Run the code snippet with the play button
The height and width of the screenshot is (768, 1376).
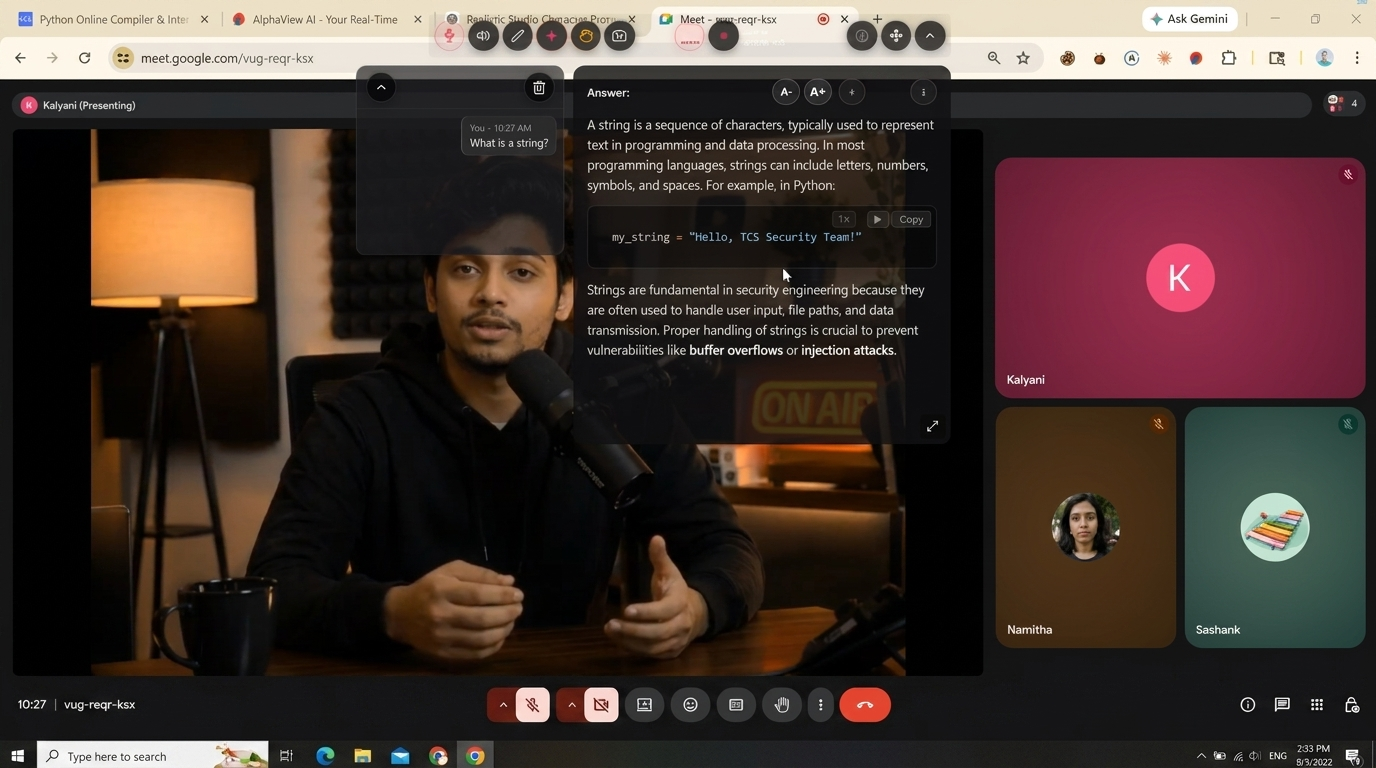(x=877, y=219)
